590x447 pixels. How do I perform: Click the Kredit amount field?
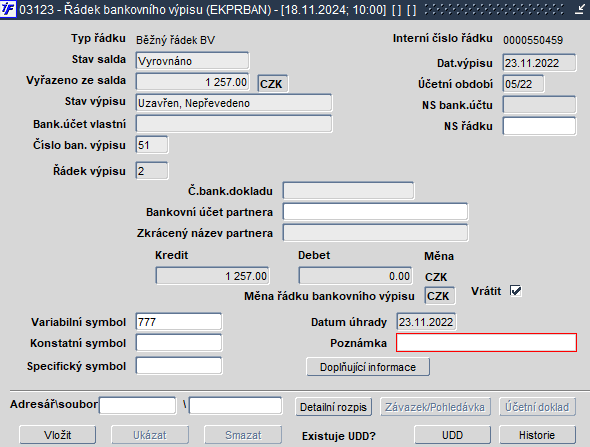212,276
